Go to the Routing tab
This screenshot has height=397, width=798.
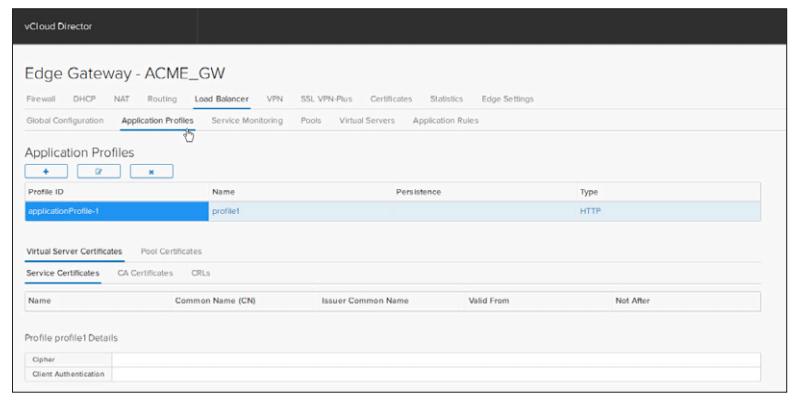(x=162, y=99)
